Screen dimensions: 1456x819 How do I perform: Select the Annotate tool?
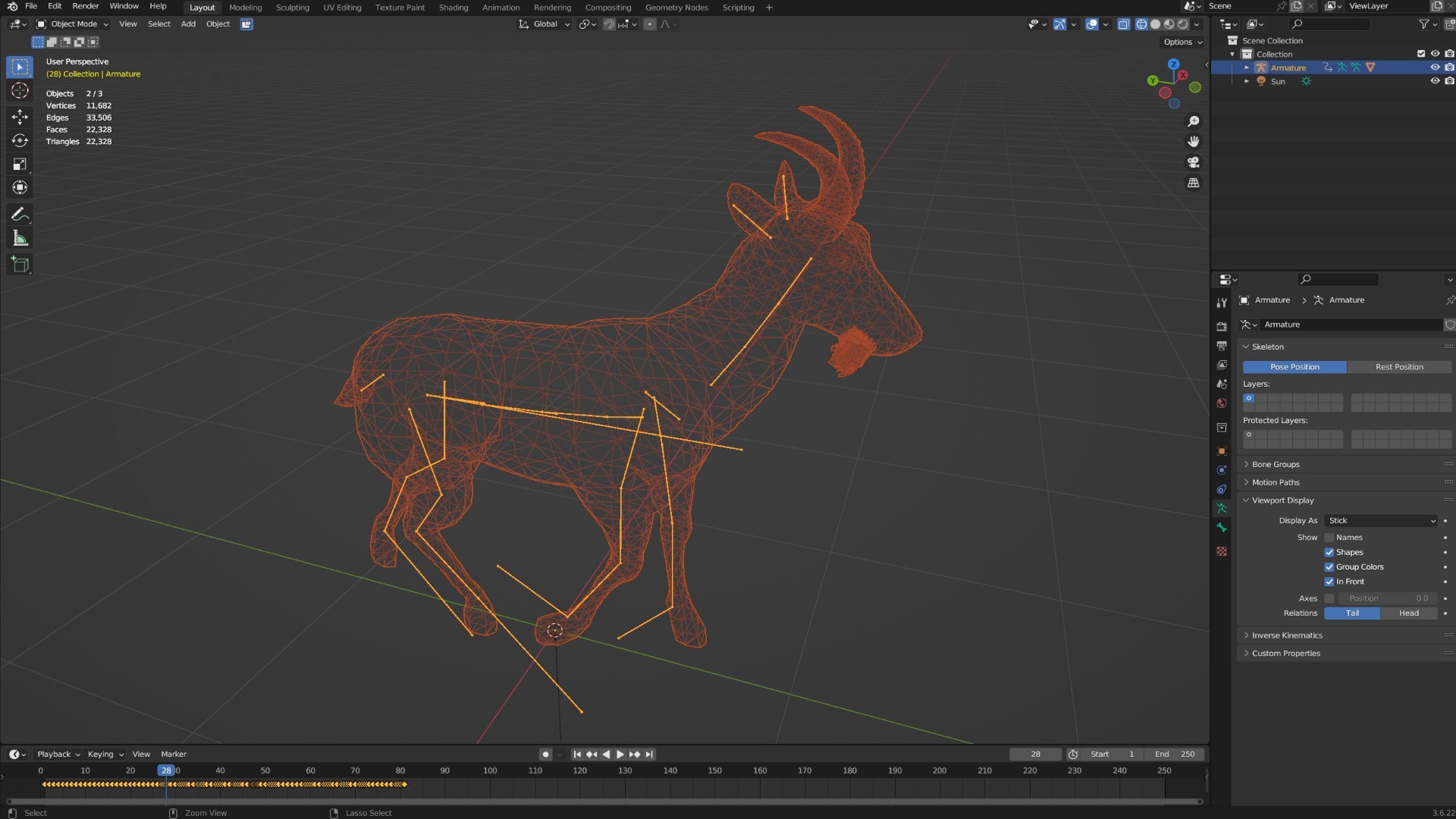(20, 215)
